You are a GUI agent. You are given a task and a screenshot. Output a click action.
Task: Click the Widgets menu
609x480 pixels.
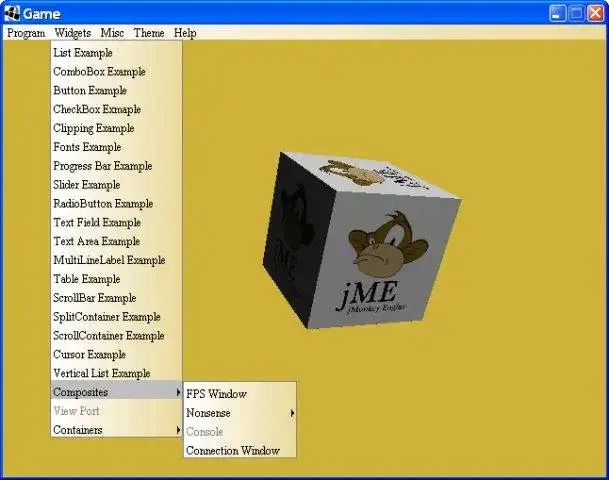73,33
